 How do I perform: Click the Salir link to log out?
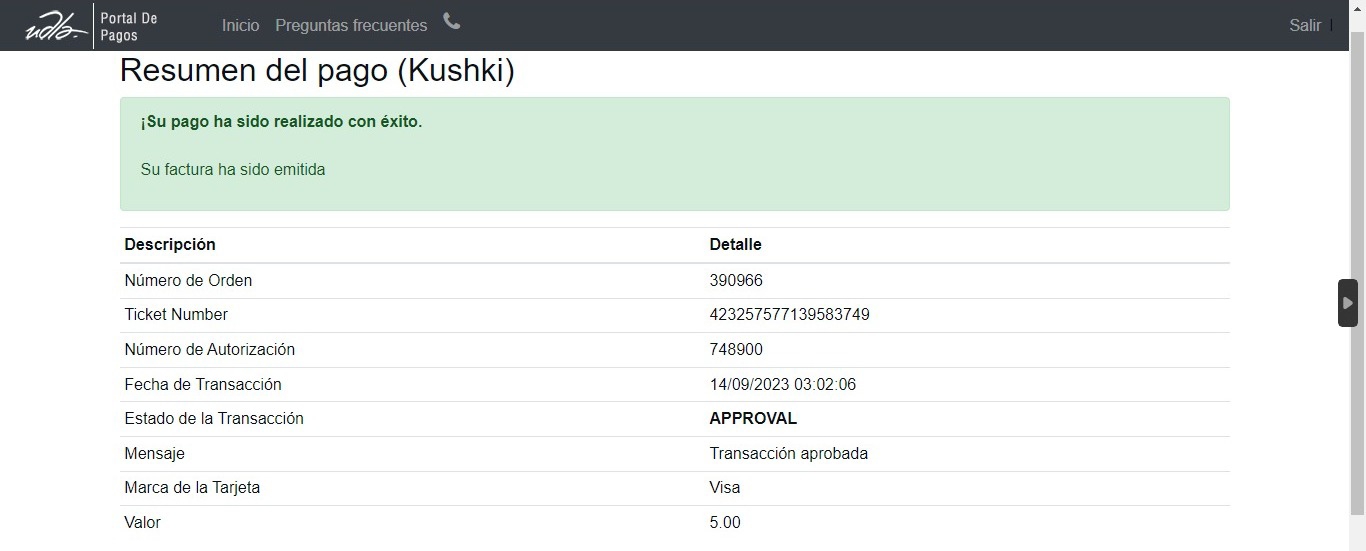(1305, 26)
